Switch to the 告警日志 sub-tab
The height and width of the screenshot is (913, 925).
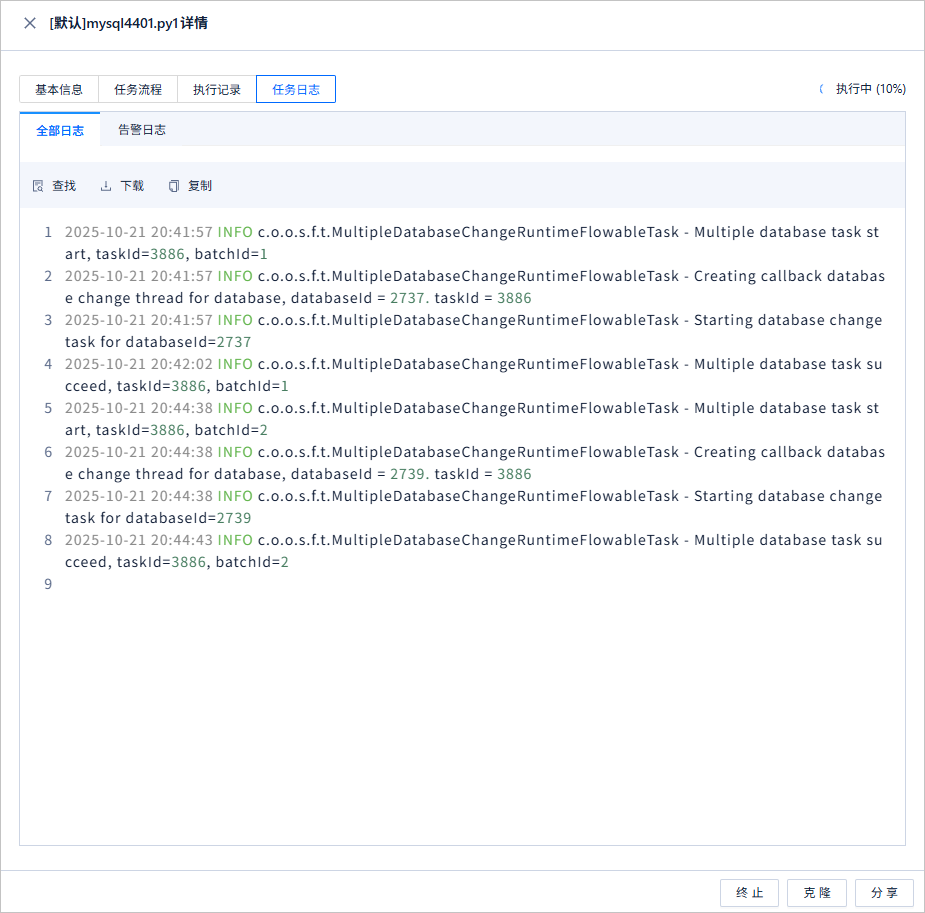(x=142, y=130)
